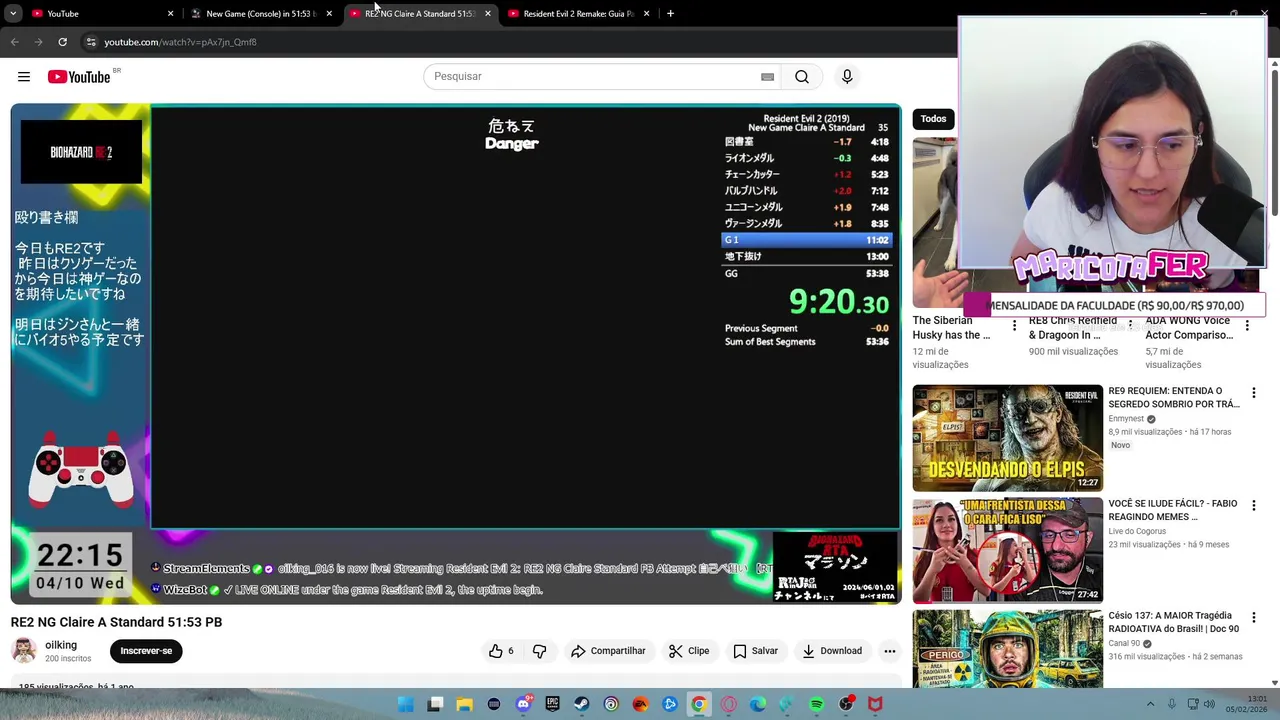Open a new browser tab
1280x720 pixels.
tap(670, 14)
